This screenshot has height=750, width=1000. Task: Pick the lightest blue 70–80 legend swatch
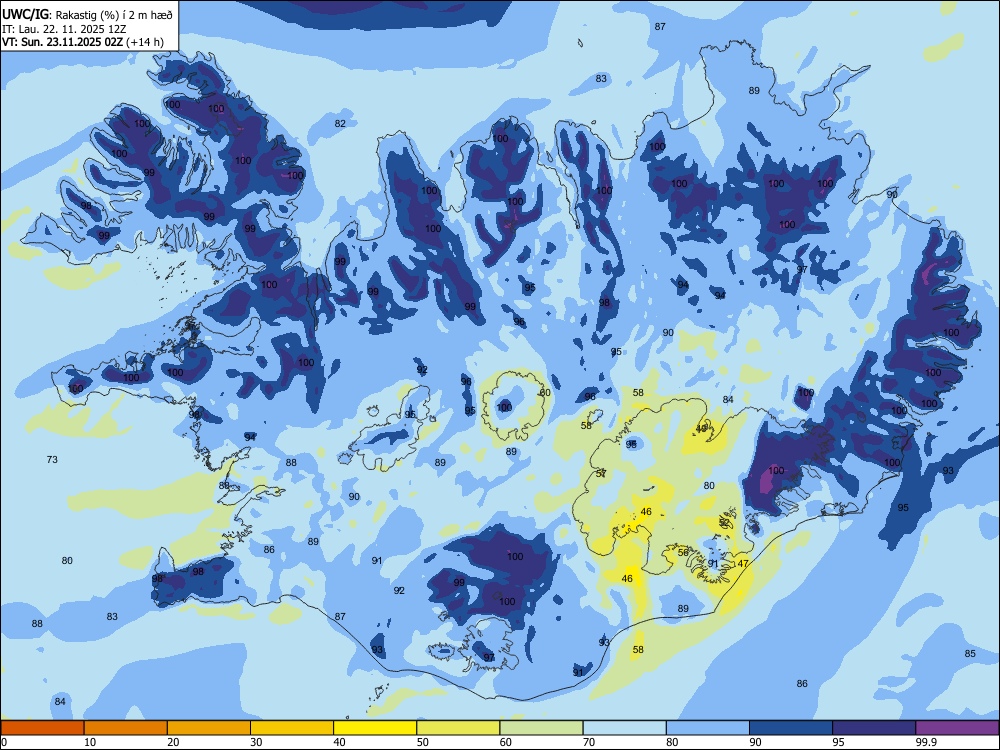624,728
